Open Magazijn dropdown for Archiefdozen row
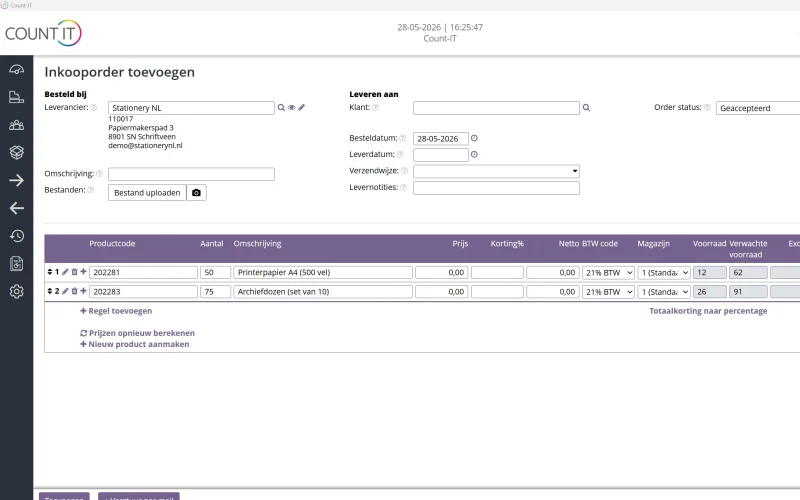800x500 pixels. tap(664, 292)
